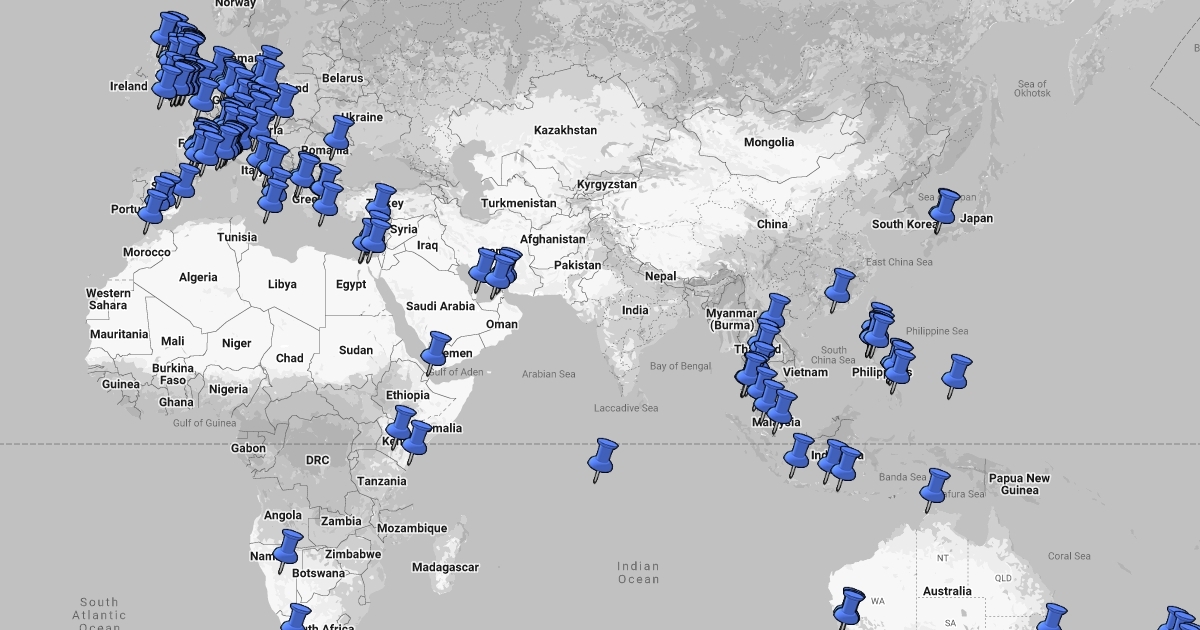Click the pin near the East China Sea

[840, 287]
